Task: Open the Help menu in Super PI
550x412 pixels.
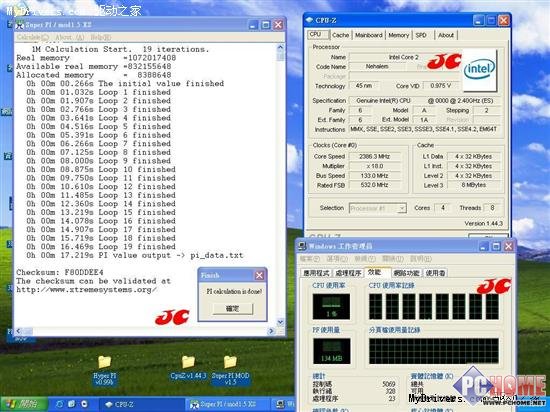Action: (x=101, y=37)
